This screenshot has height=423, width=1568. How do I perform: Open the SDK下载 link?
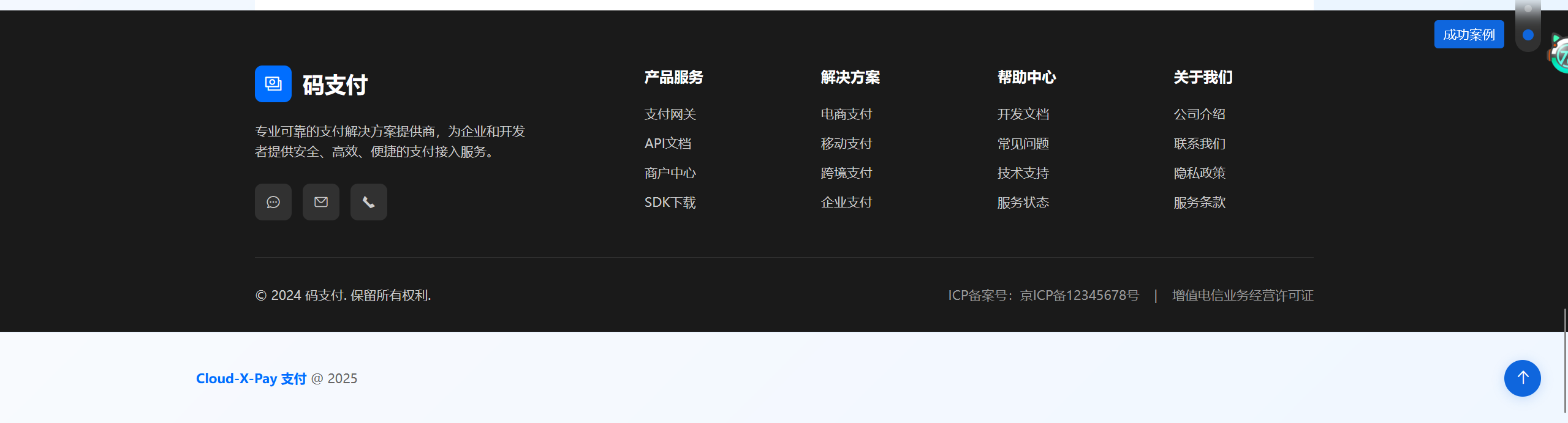670,203
